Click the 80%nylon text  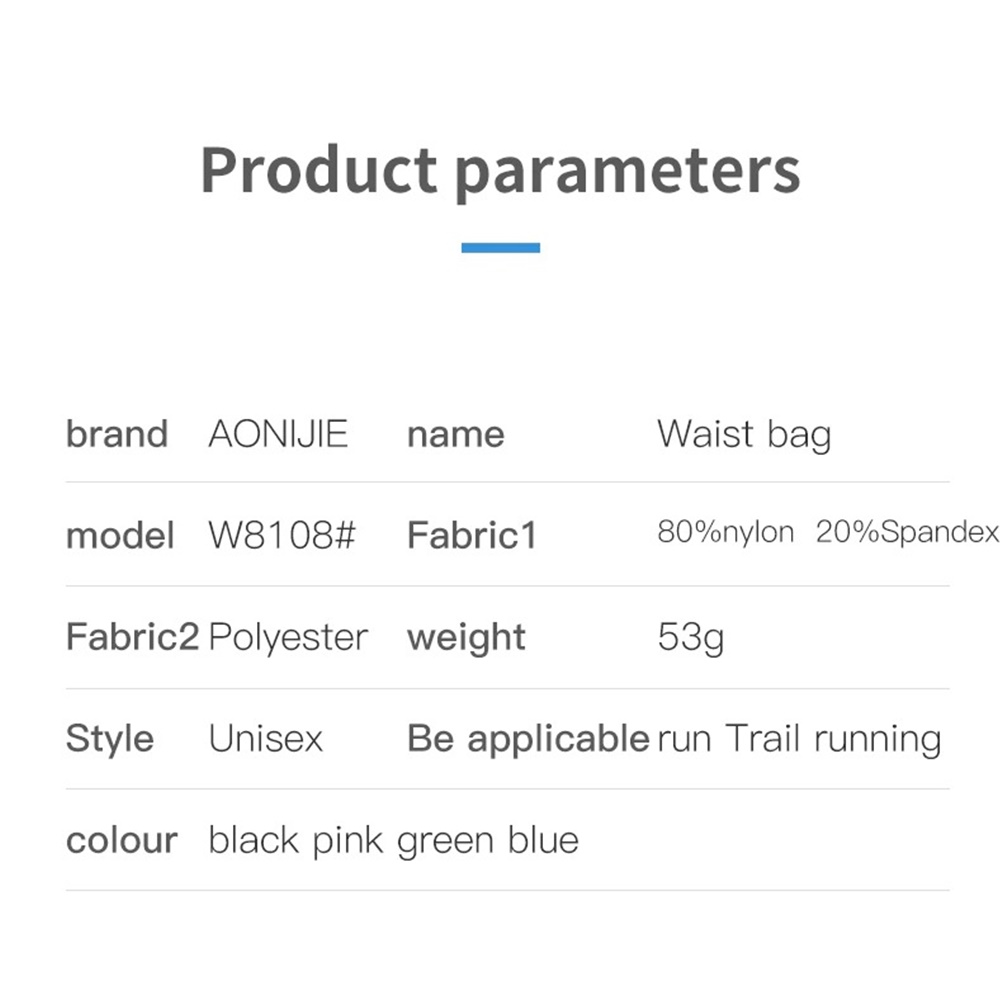tap(726, 532)
